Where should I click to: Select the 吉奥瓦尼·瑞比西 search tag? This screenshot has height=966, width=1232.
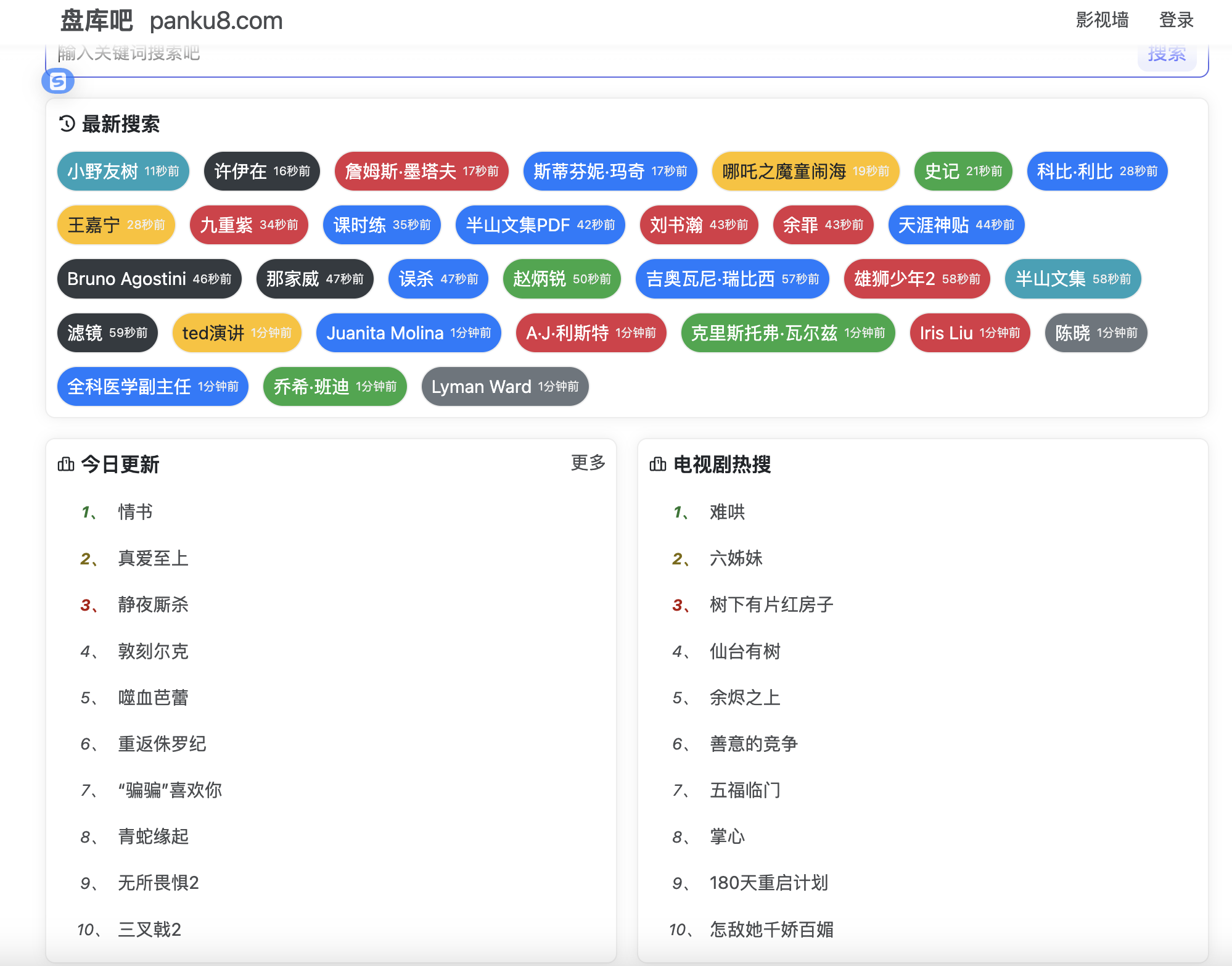coord(733,279)
